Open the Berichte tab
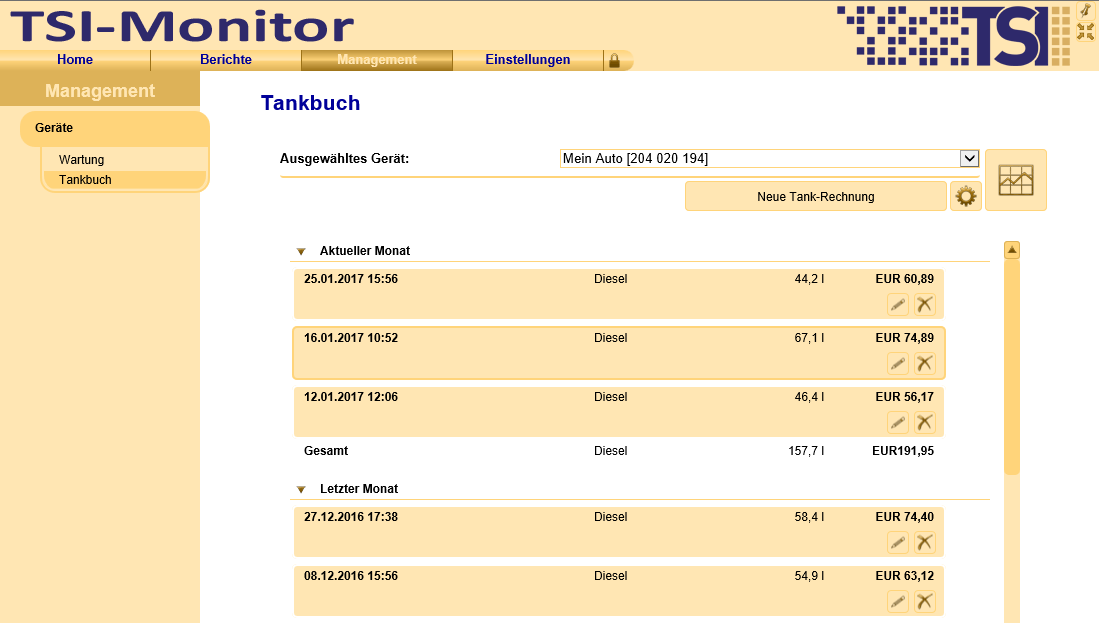 [x=226, y=60]
